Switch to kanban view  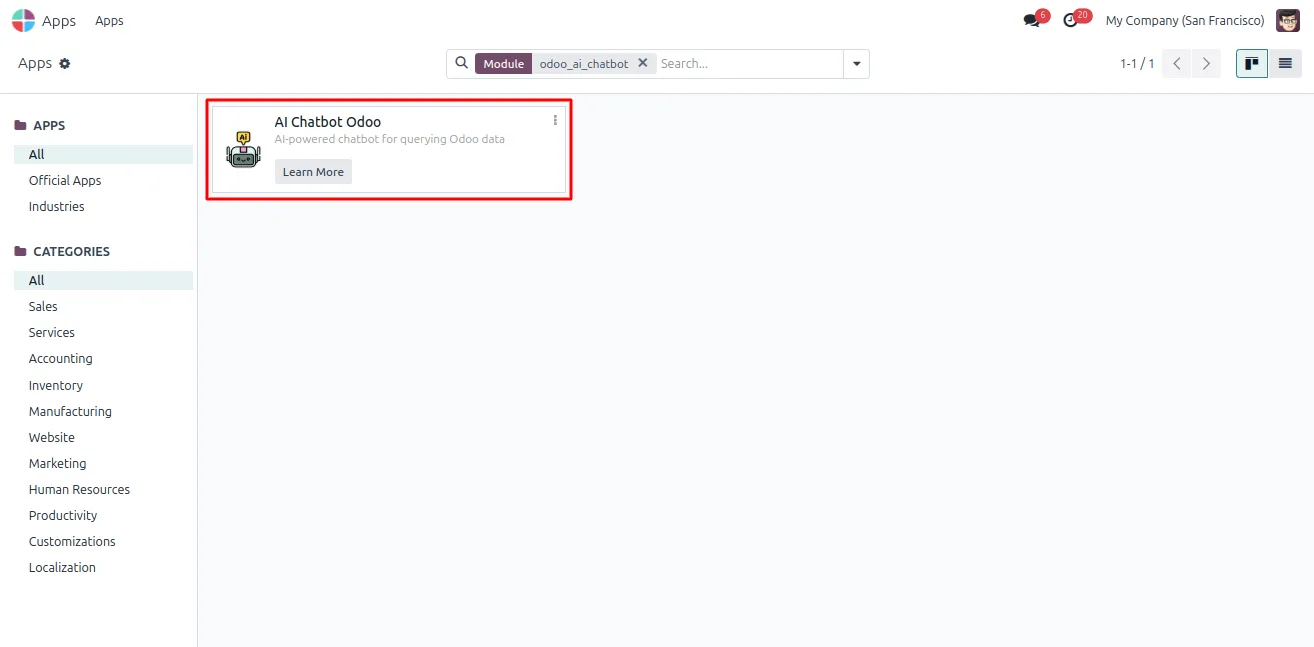(1252, 64)
